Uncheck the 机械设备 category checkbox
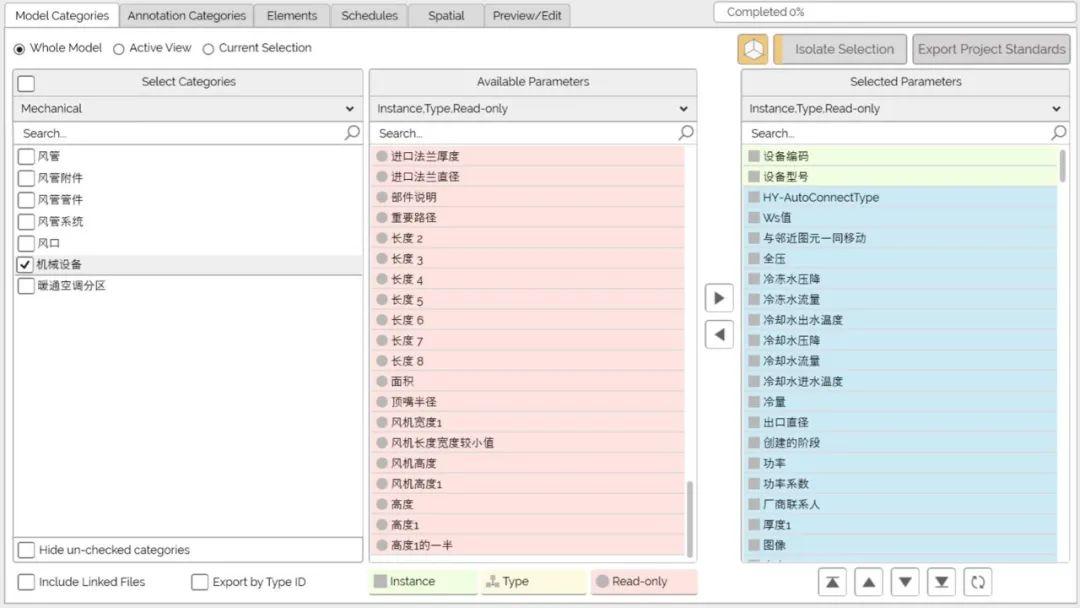The width and height of the screenshot is (1080, 608). [25, 264]
